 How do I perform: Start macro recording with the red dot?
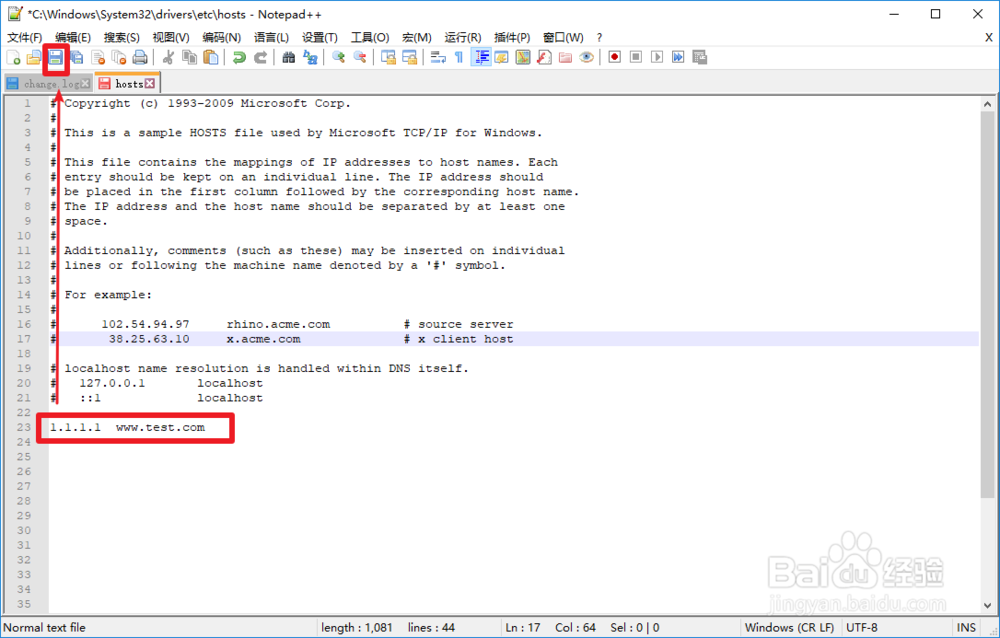point(615,57)
